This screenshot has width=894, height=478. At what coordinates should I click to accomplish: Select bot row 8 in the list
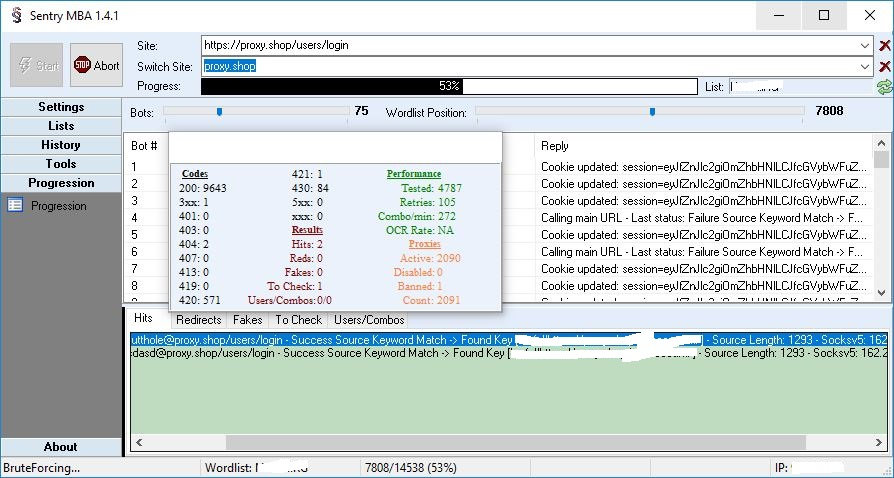[x=498, y=286]
